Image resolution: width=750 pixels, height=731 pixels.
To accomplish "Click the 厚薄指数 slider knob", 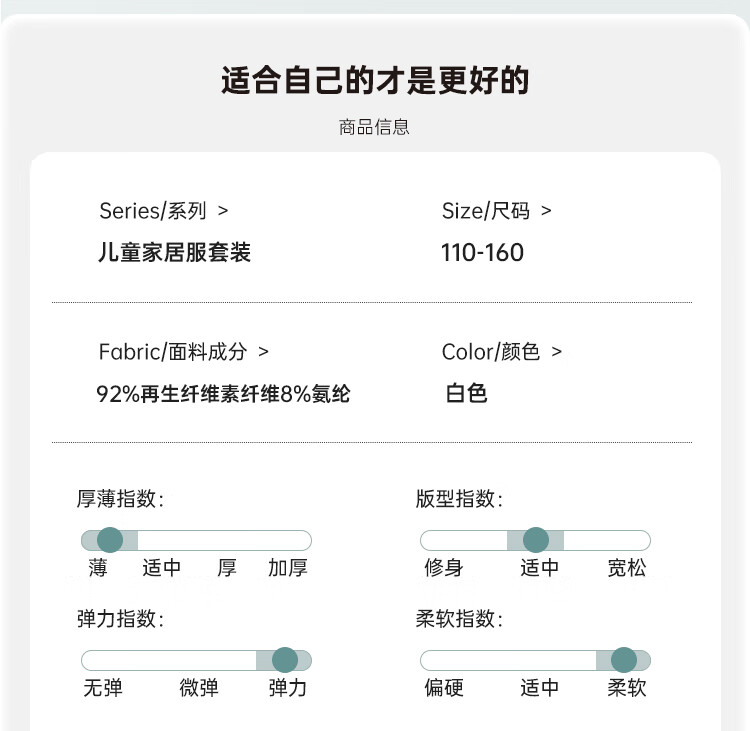I will click(x=110, y=540).
